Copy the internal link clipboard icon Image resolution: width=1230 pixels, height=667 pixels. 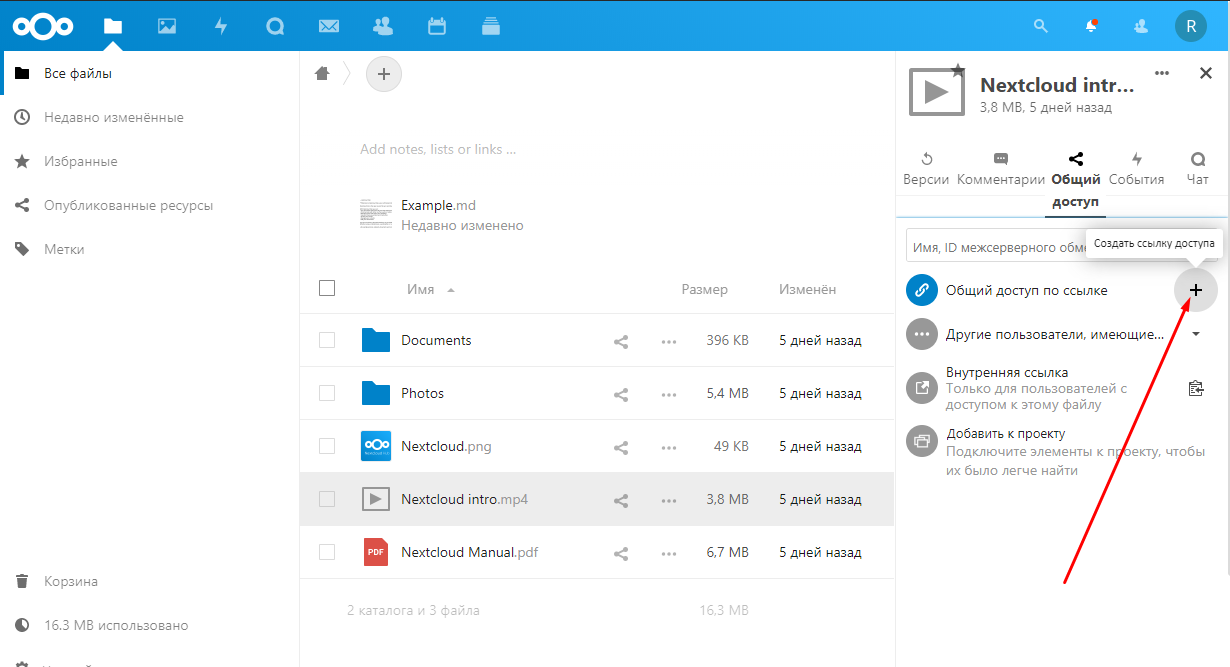(1196, 388)
